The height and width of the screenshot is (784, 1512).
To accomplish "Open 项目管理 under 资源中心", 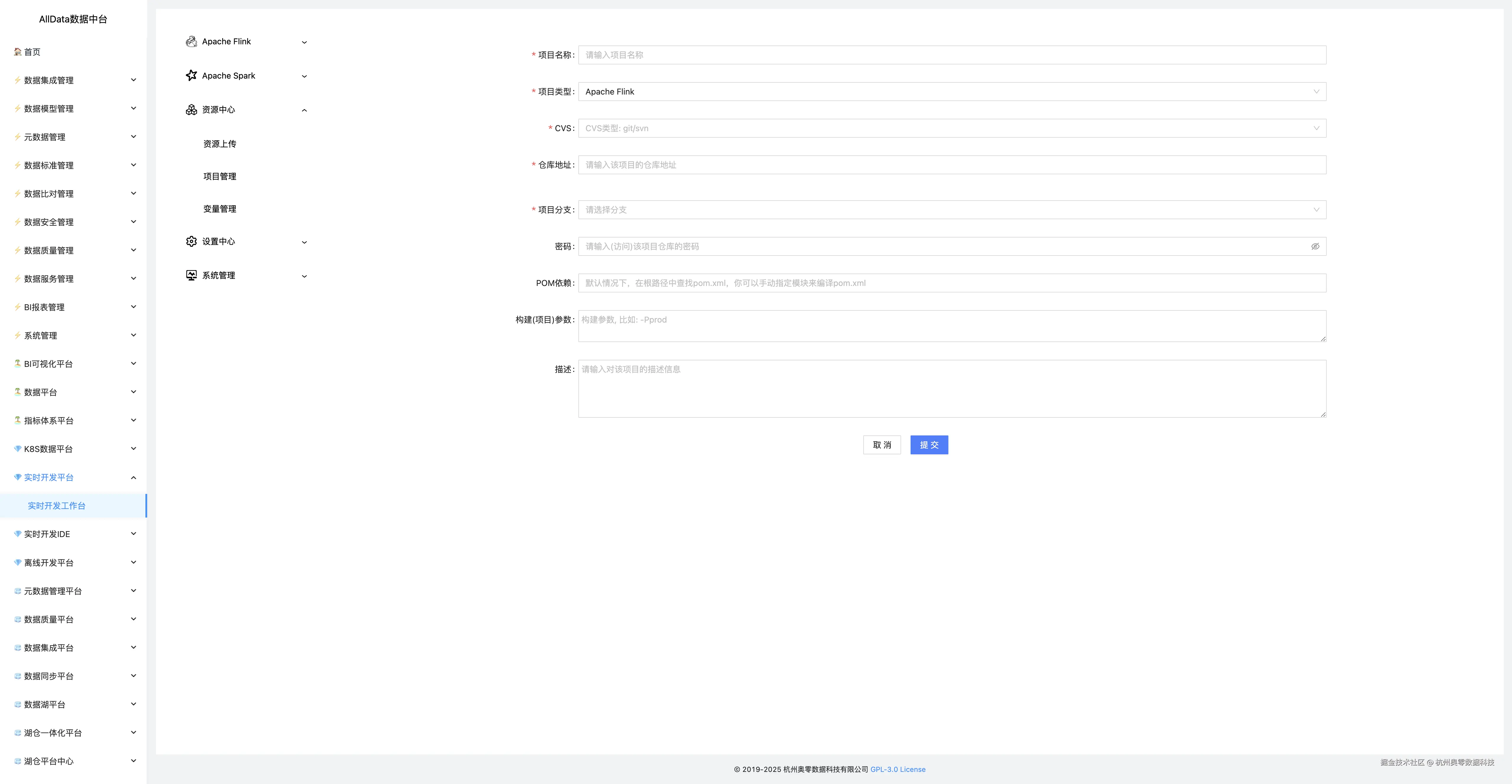I will point(220,177).
